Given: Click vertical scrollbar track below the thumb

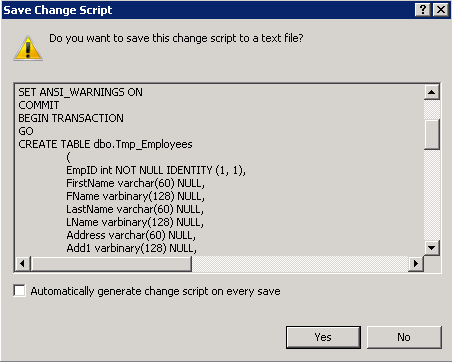Looking at the screenshot, I should click(x=432, y=195).
